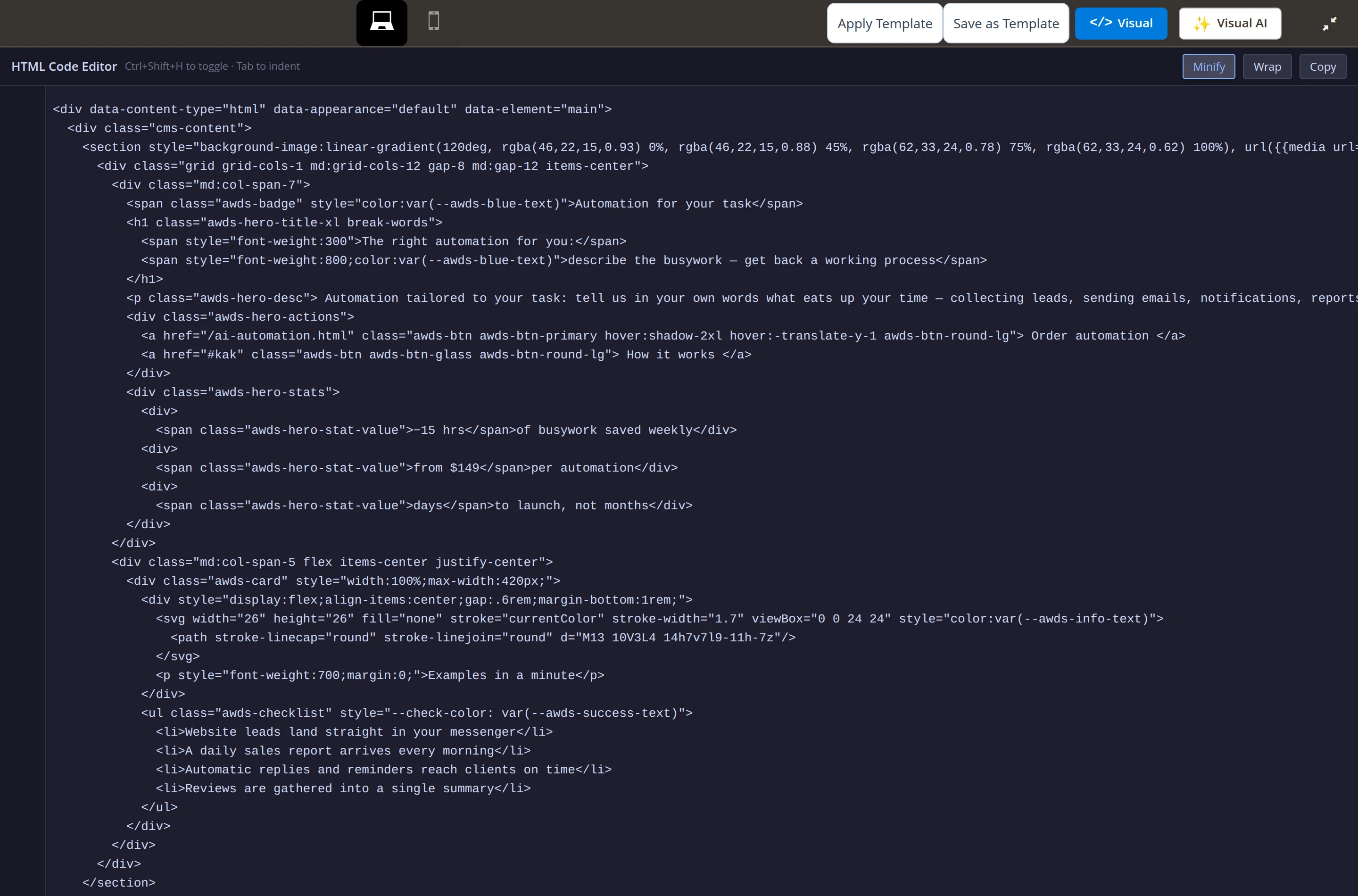Click the Website leads list item line
This screenshot has width=1358, height=896.
click(x=354, y=731)
